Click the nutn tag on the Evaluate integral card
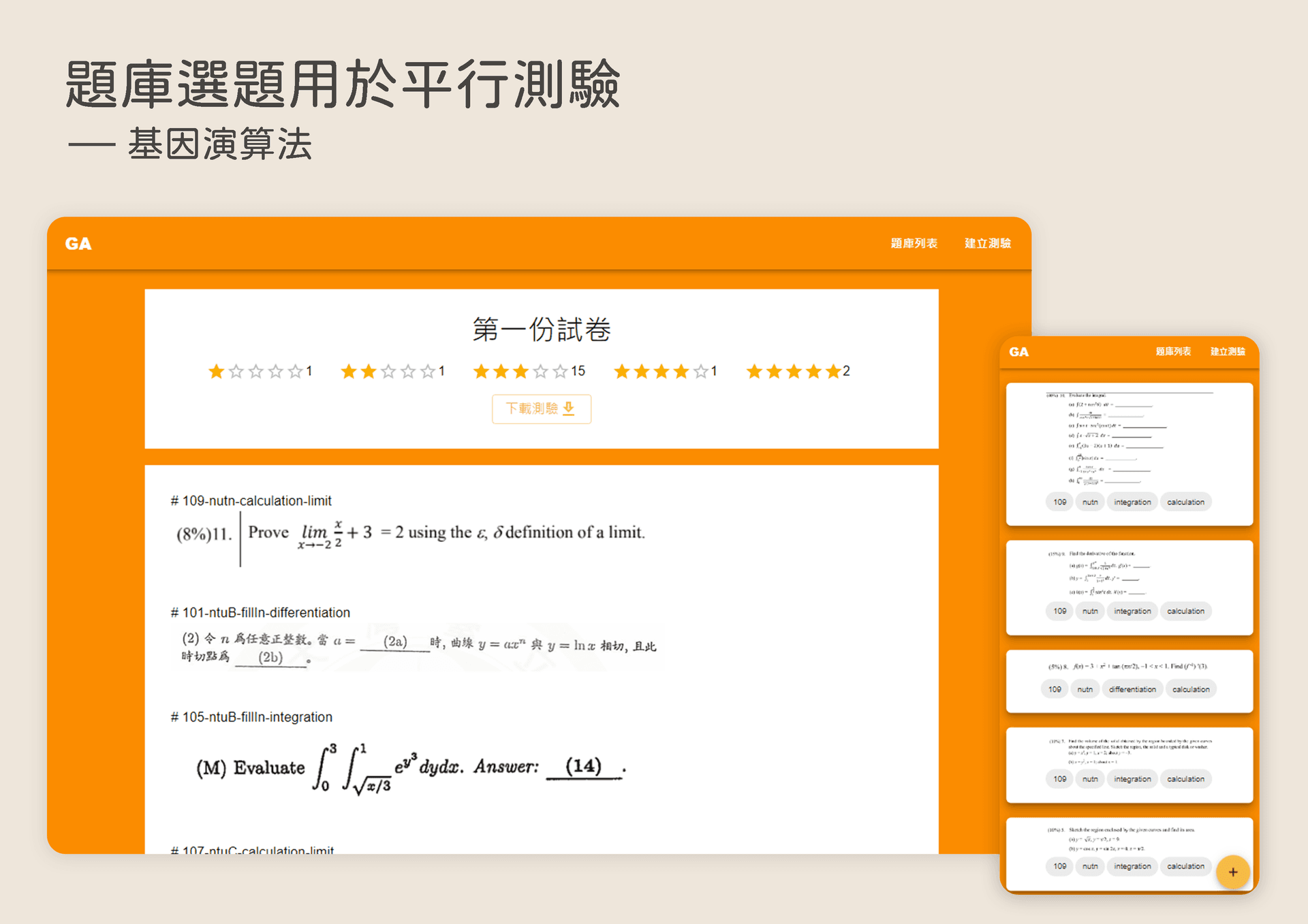The image size is (1308, 924). [x=1090, y=502]
